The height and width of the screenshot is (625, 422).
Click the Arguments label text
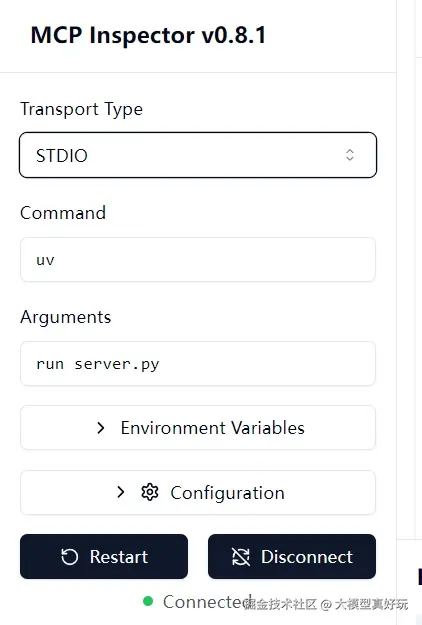66,317
